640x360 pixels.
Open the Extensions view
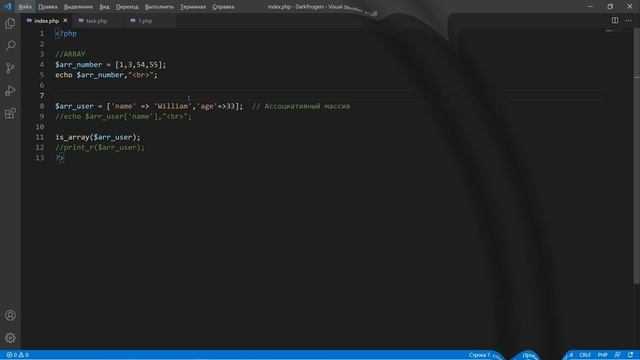pos(10,113)
